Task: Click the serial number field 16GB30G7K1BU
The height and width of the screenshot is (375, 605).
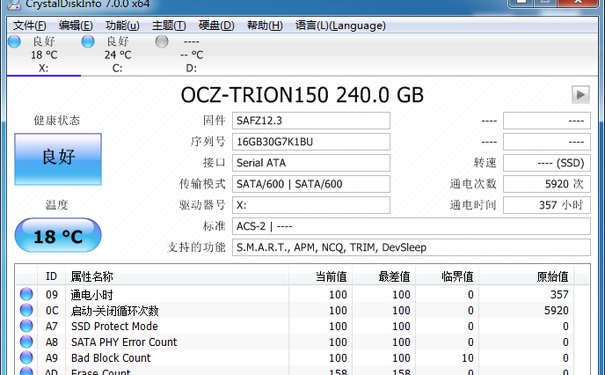Action: tap(311, 142)
